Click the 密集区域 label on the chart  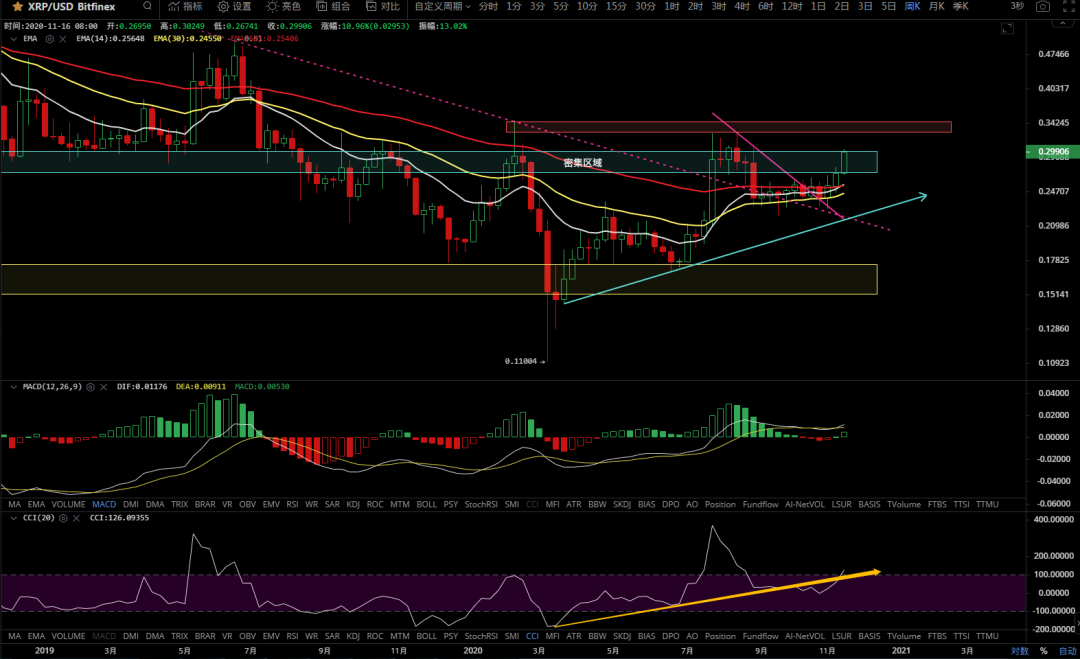tap(582, 162)
